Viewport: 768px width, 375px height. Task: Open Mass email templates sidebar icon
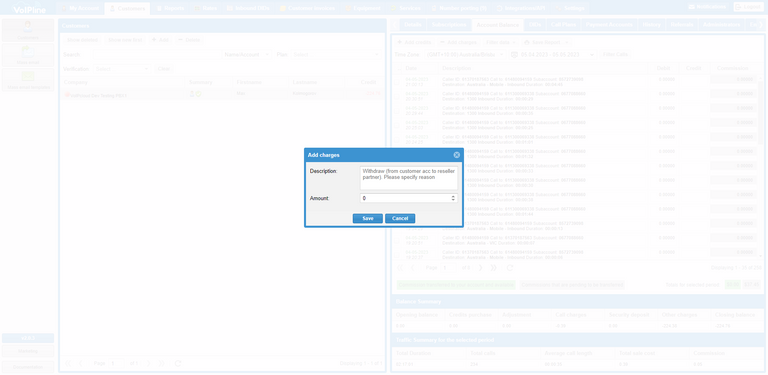coord(28,80)
